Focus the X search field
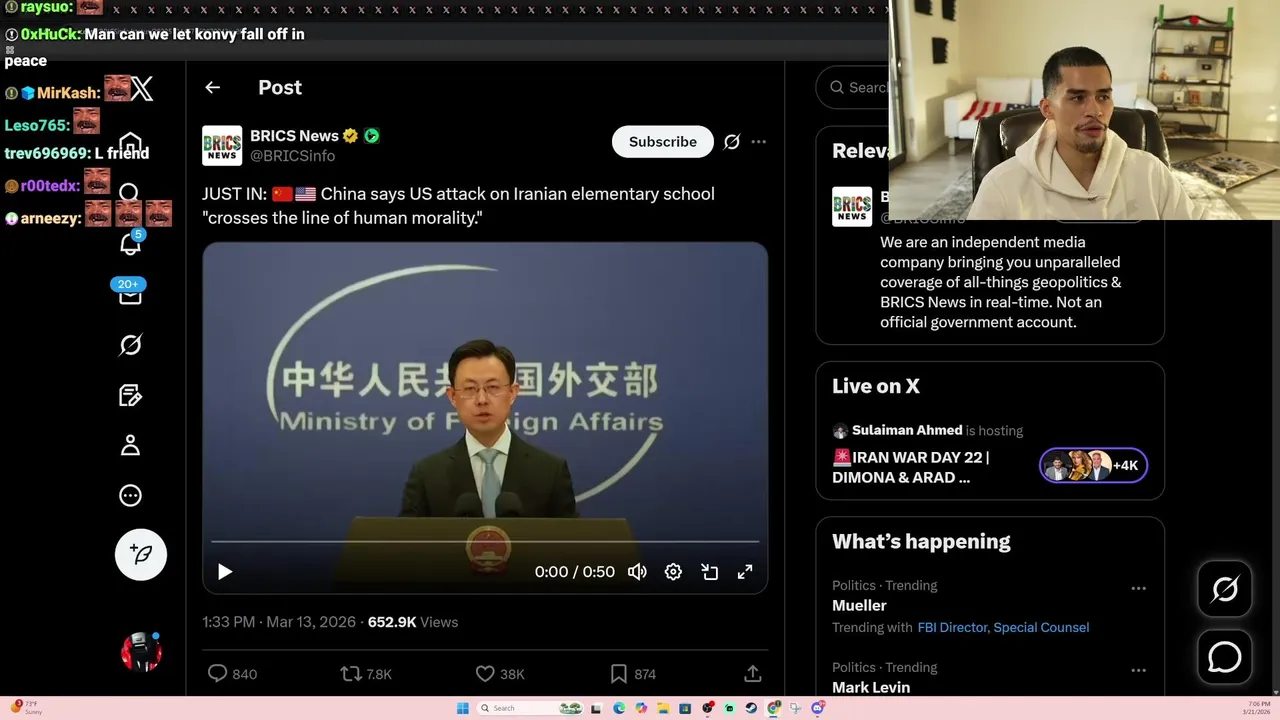This screenshot has height=720, width=1280. 853,87
